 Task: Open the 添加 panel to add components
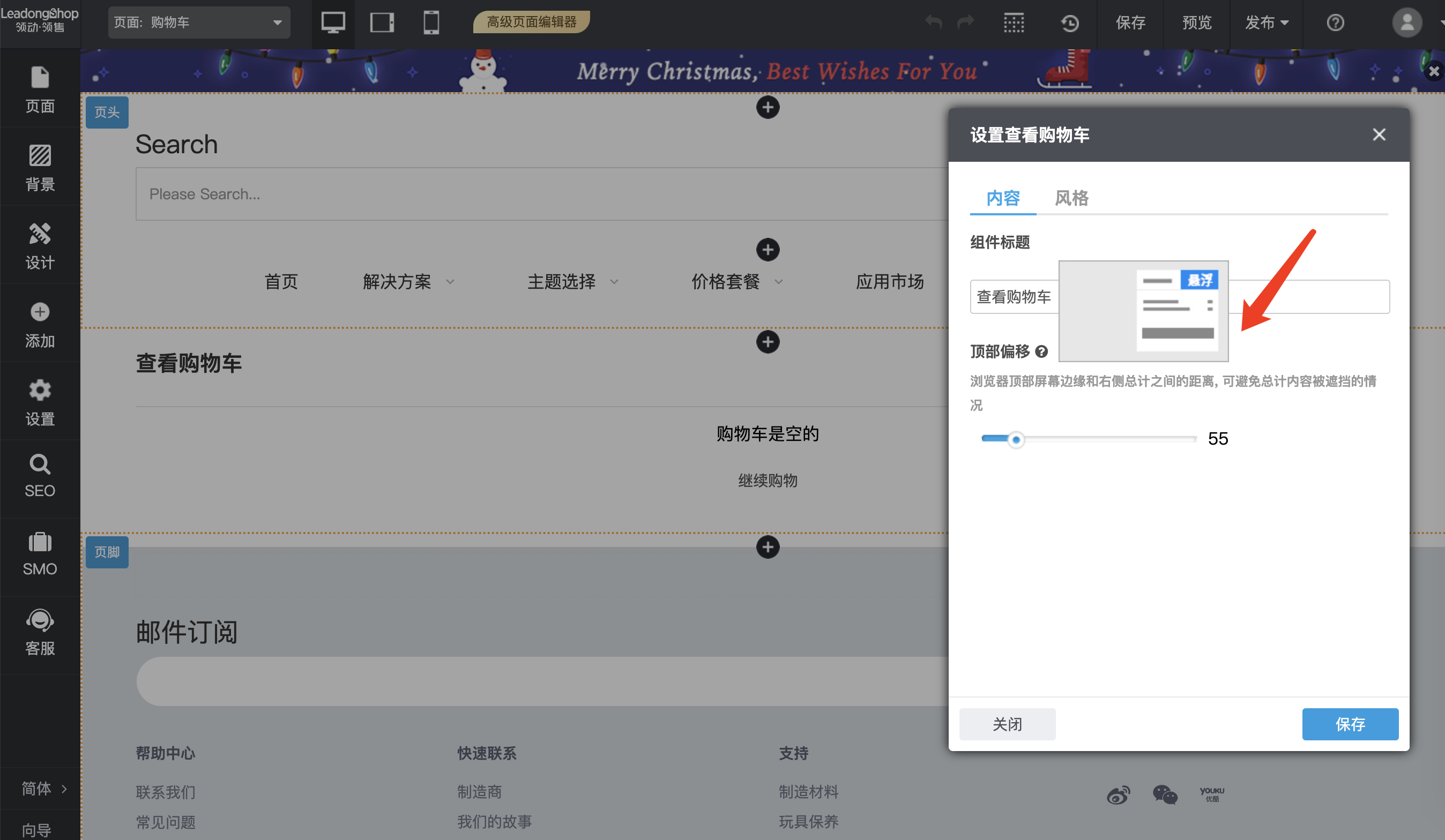point(39,324)
